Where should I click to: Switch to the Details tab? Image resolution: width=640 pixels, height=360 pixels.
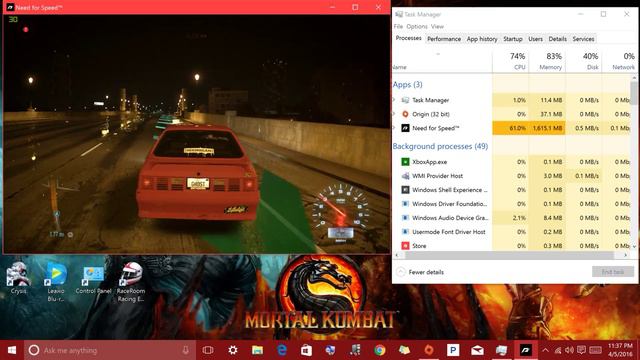[558, 39]
